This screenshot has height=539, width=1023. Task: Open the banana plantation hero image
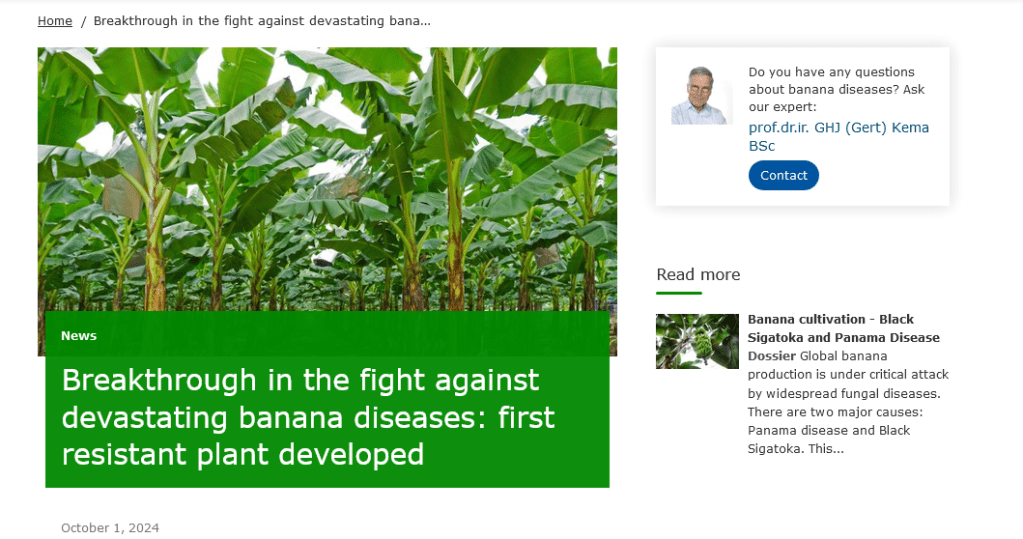(327, 180)
